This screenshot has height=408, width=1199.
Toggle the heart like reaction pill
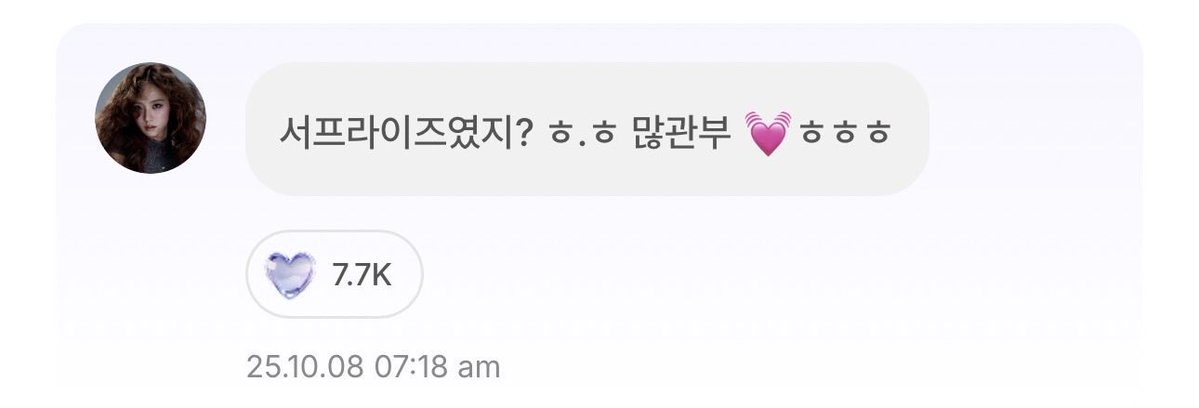pyautogui.click(x=334, y=274)
